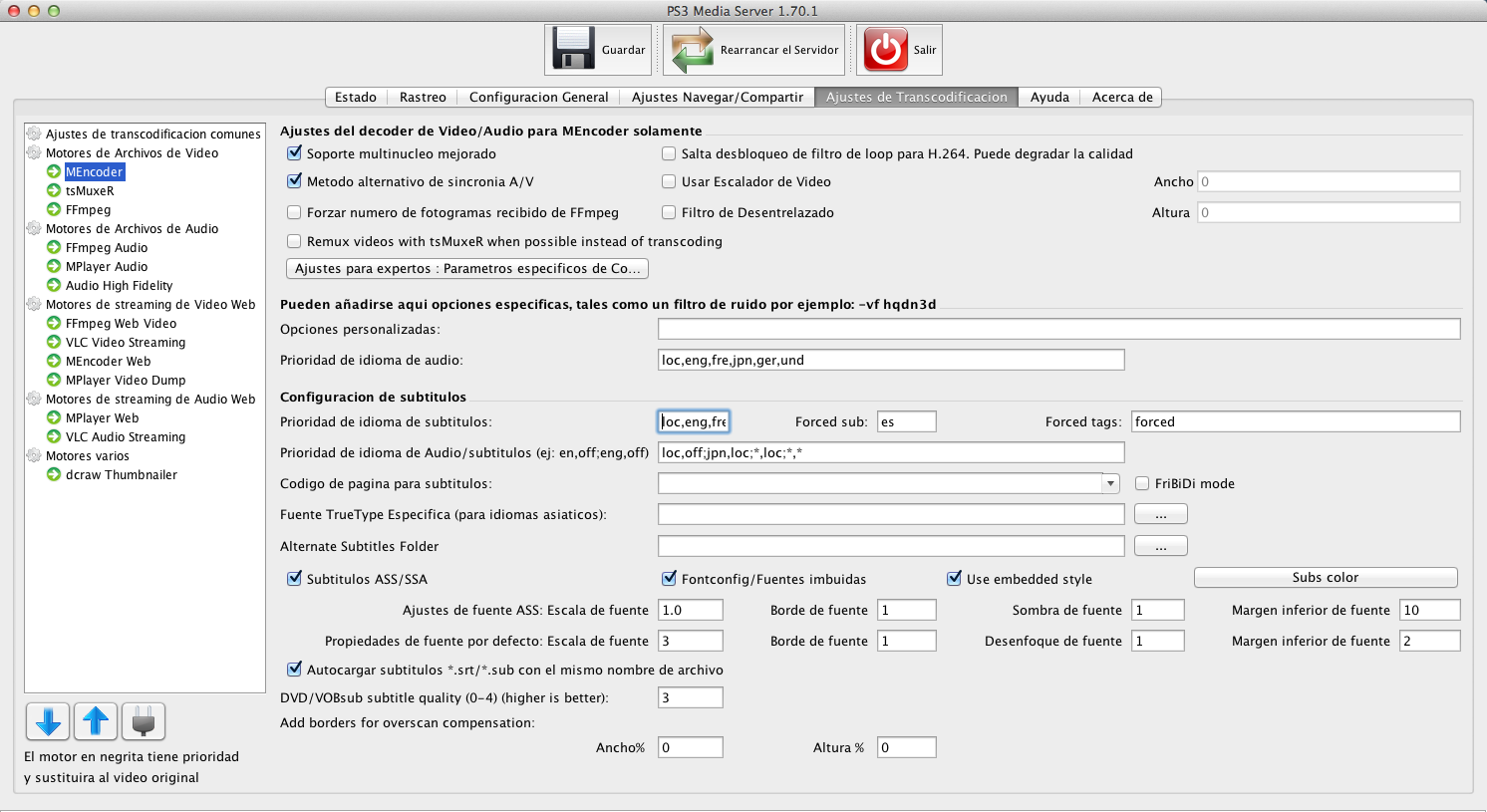Click green arrow icon beside MPlayer Video Dump
This screenshot has width=1487, height=812.
coord(55,380)
